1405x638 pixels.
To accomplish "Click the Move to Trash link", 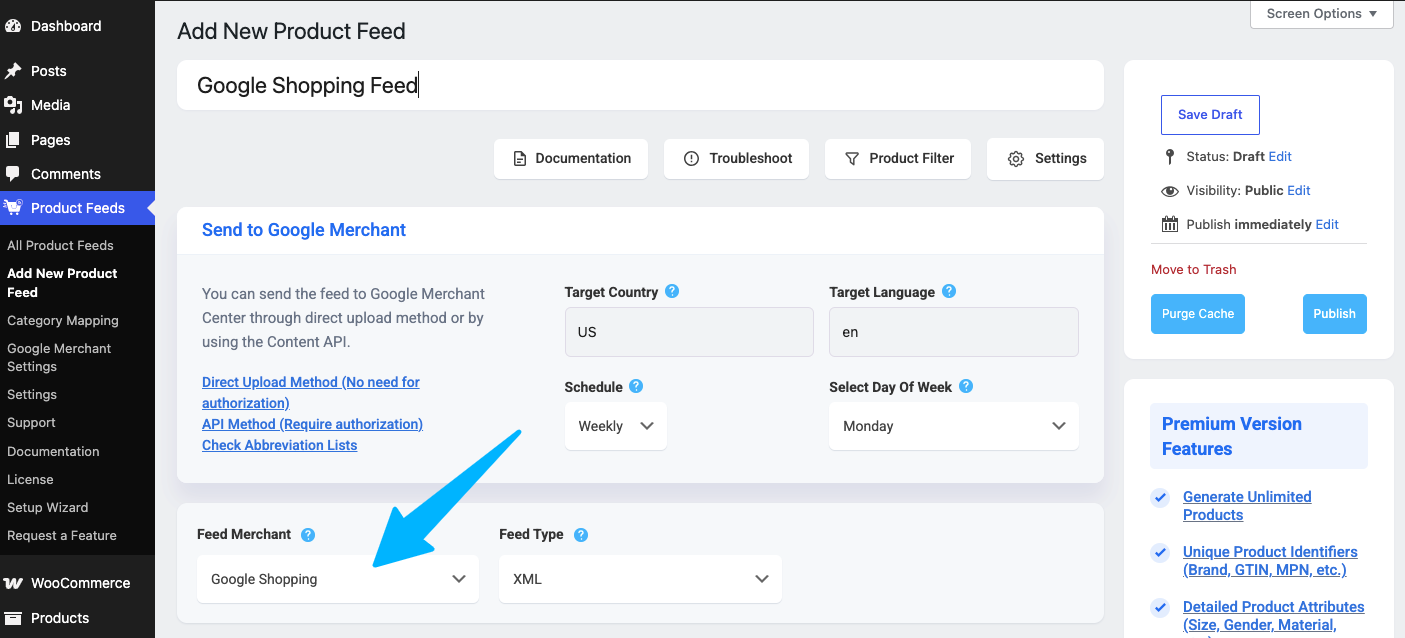I will click(x=1194, y=270).
